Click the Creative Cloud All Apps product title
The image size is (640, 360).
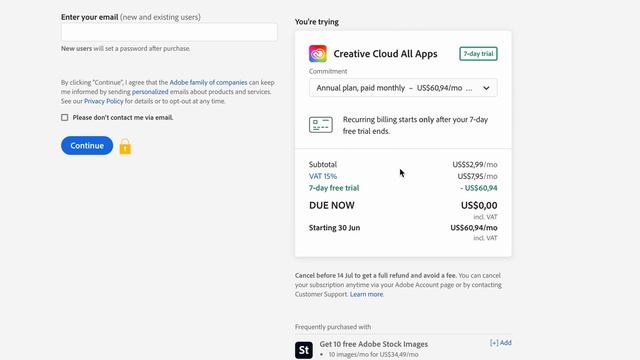385,54
